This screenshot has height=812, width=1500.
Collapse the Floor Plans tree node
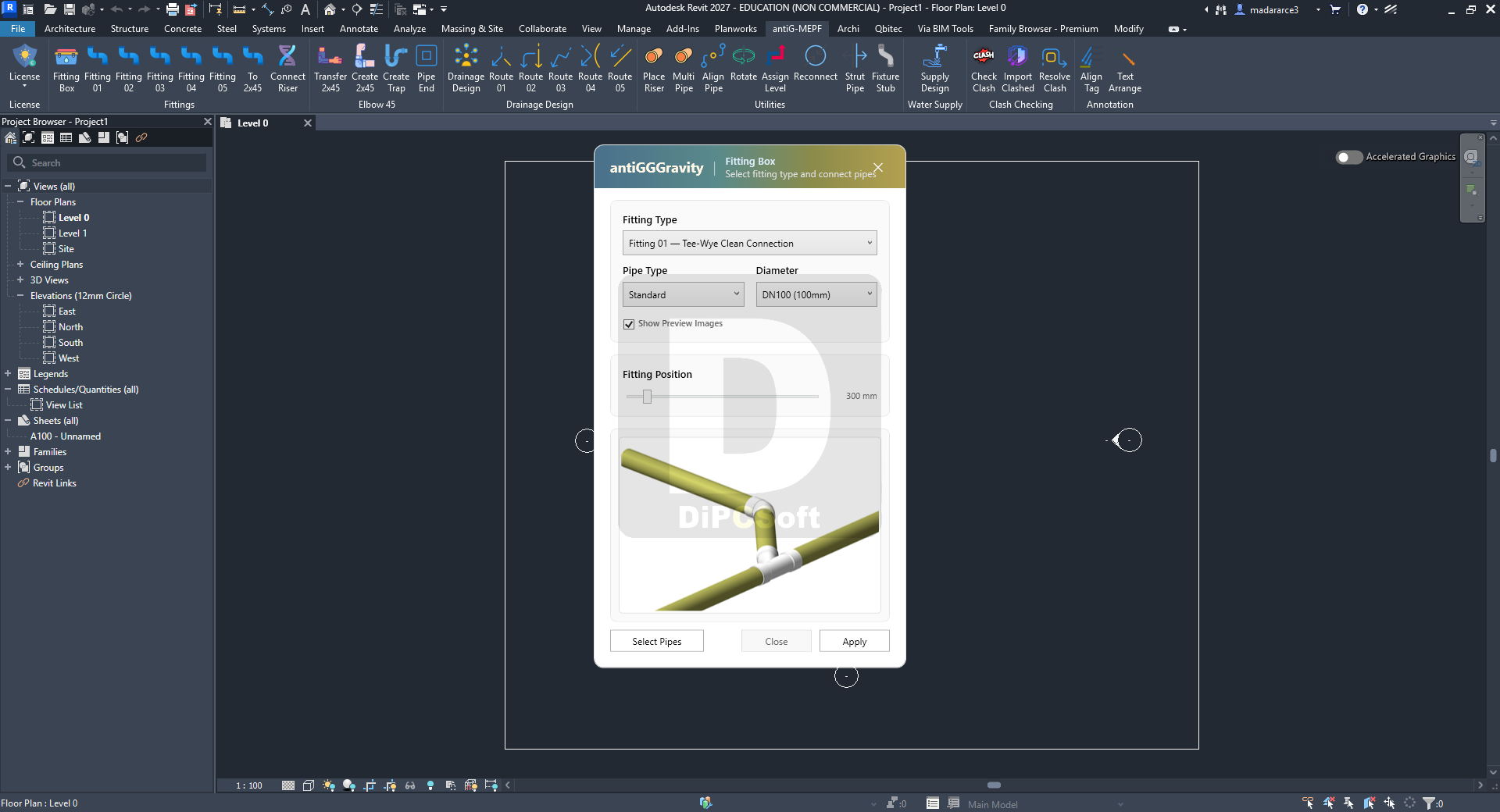click(x=20, y=201)
